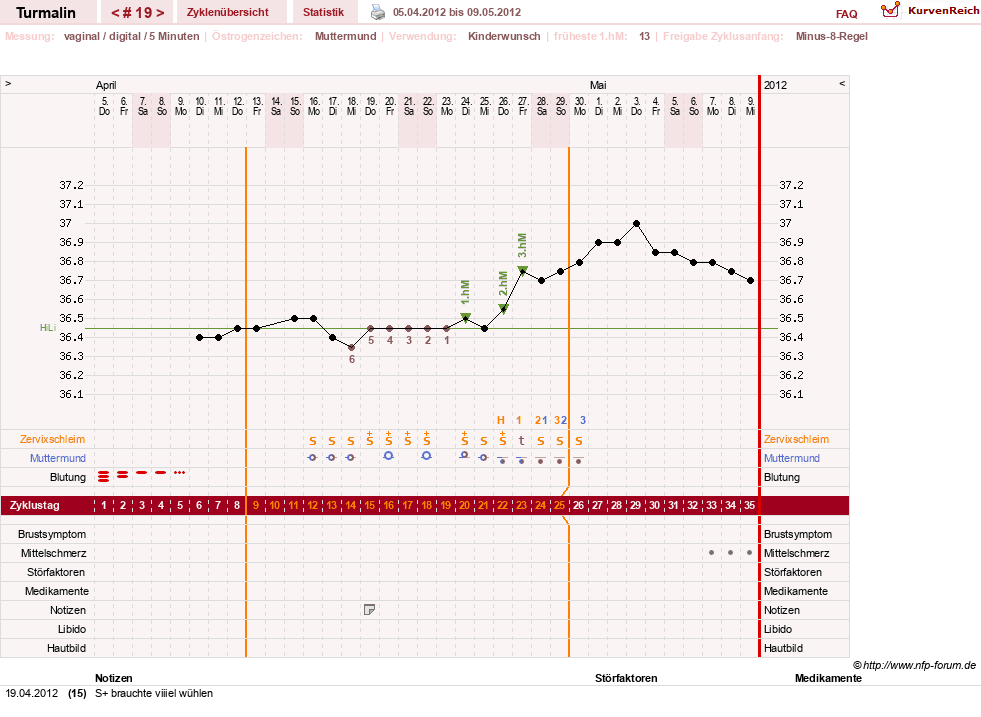The image size is (981, 717).
Task: Select cycle day 29 in the Zyklustag bar
Action: point(636,505)
